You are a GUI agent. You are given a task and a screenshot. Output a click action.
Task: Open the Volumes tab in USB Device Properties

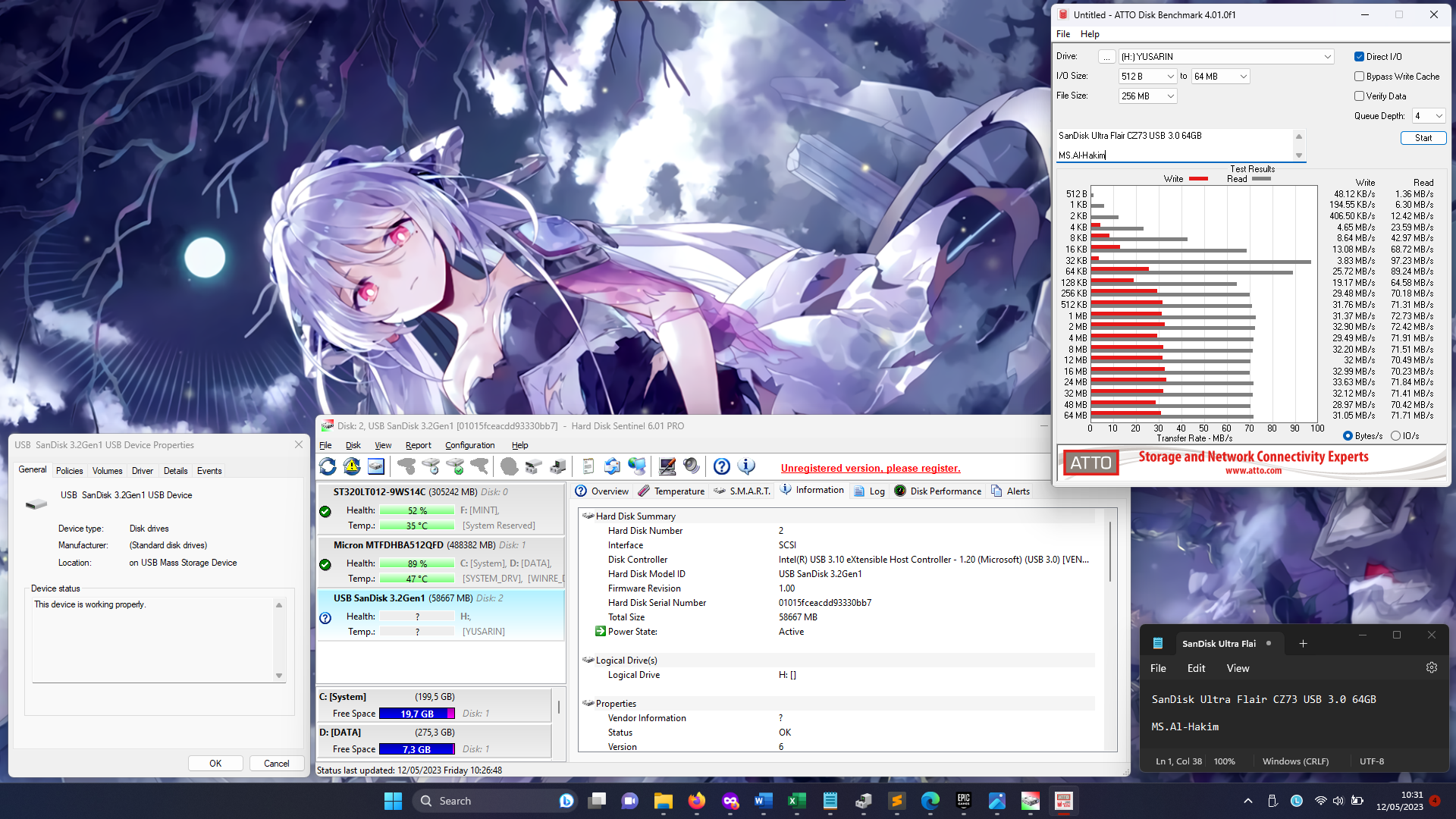107,471
